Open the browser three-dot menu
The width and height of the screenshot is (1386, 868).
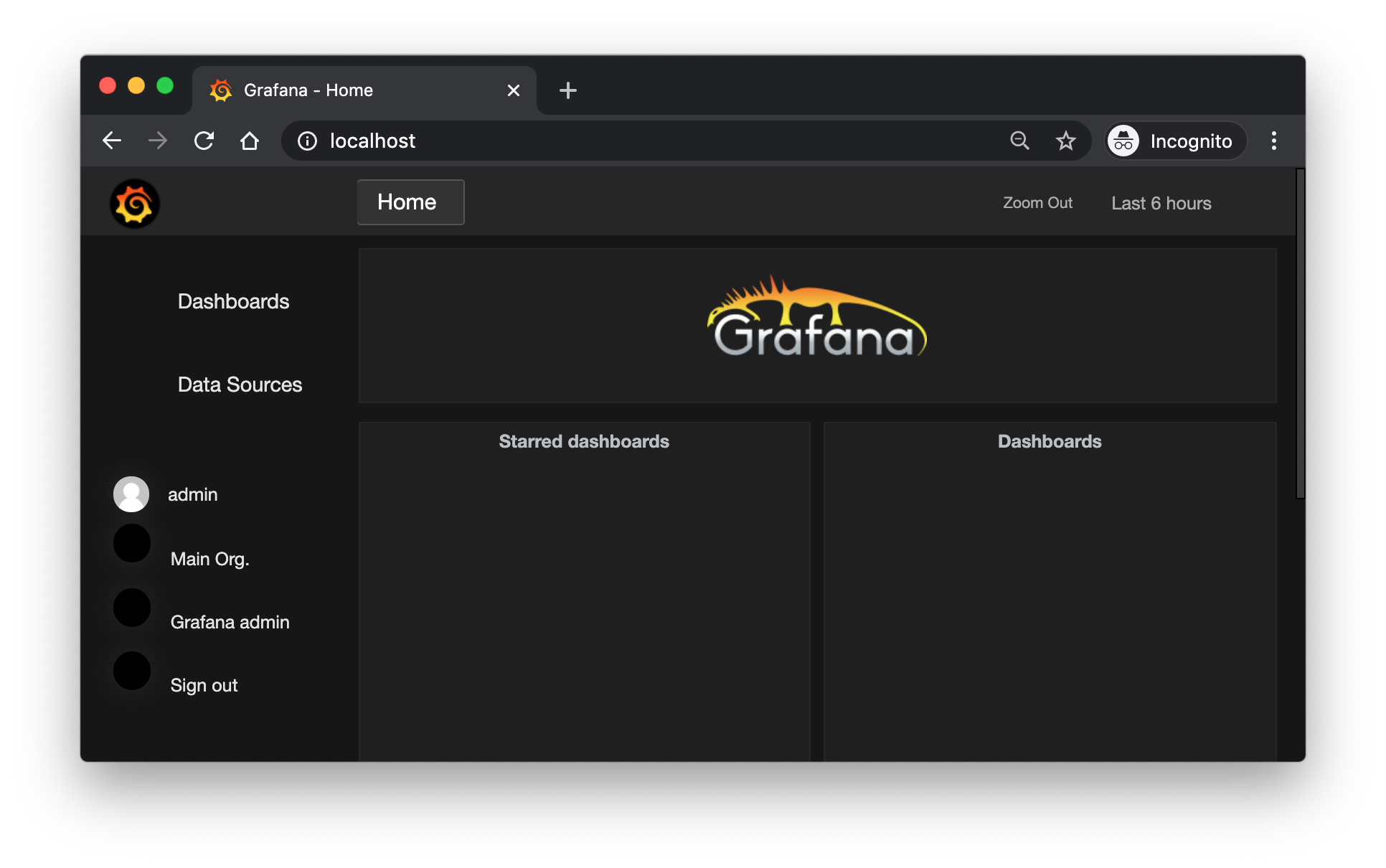[1274, 141]
